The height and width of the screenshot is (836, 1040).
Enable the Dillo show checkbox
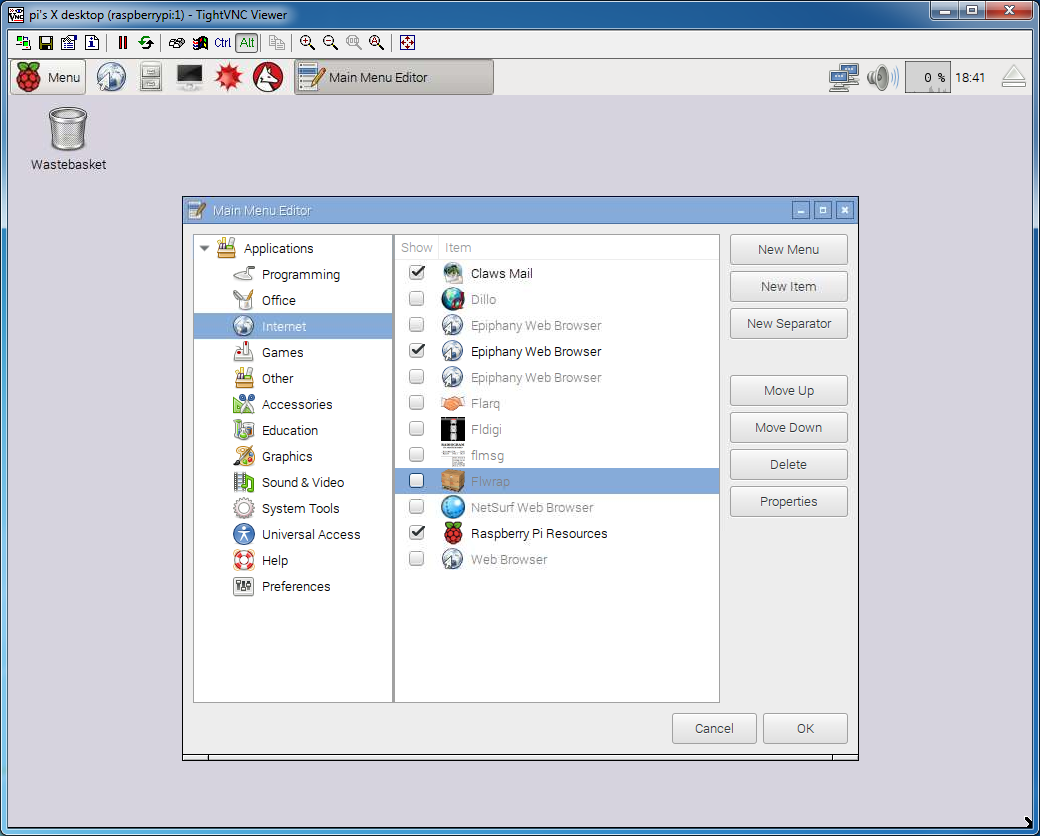417,299
